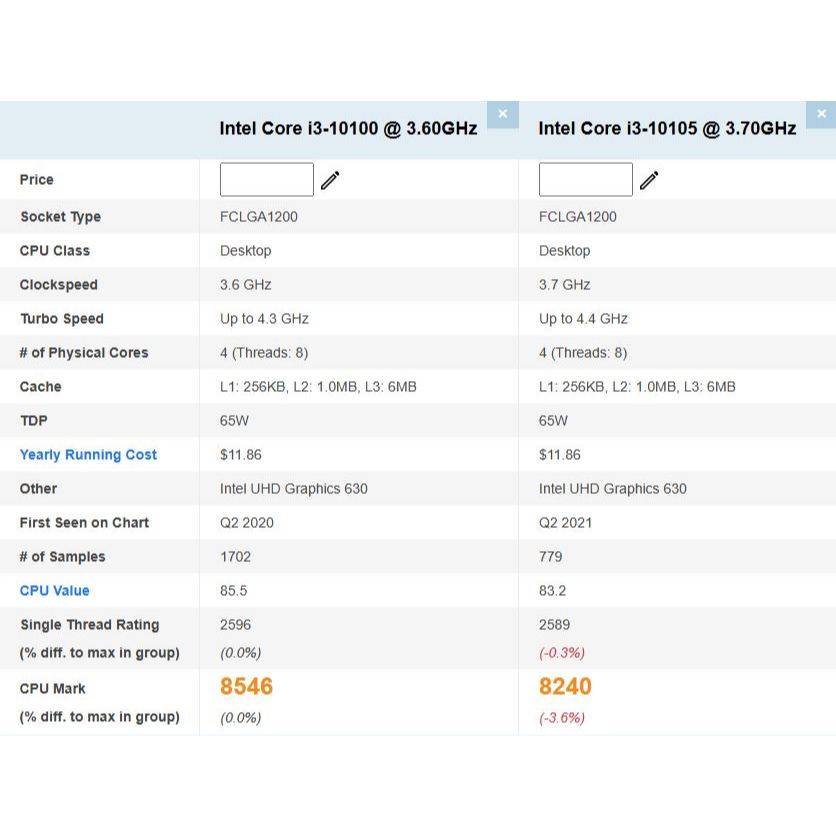This screenshot has width=836, height=836.
Task: Click the pencil icon for i3-10100 price
Action: (330, 180)
